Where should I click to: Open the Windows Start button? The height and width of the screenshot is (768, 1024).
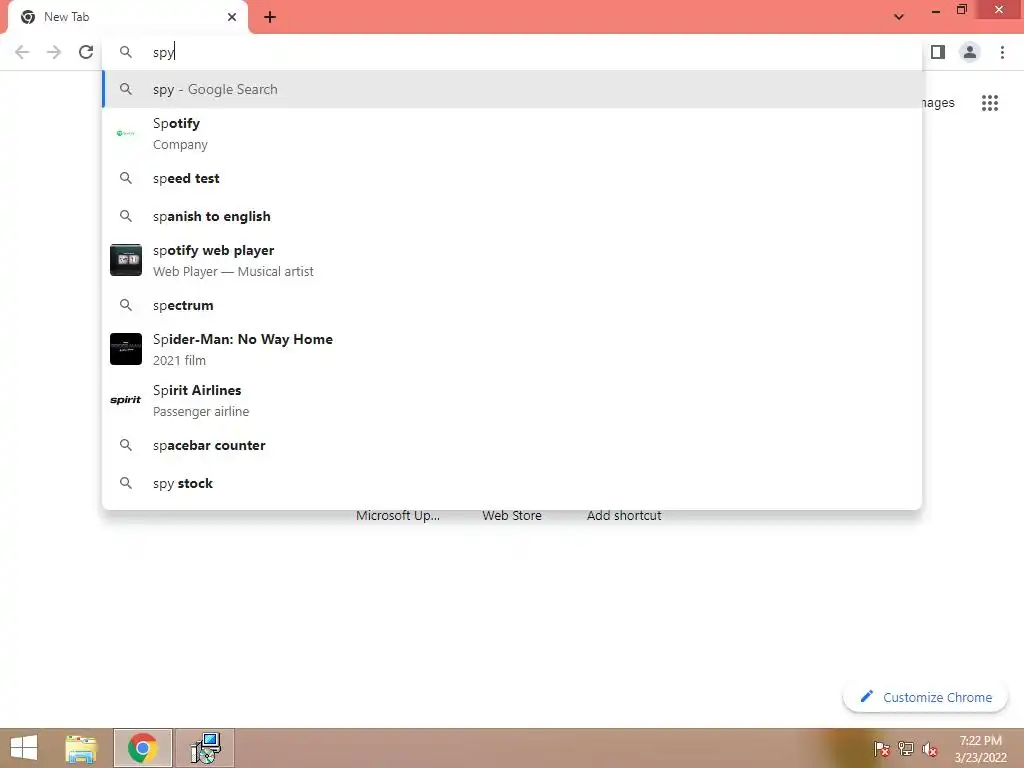[x=24, y=748]
